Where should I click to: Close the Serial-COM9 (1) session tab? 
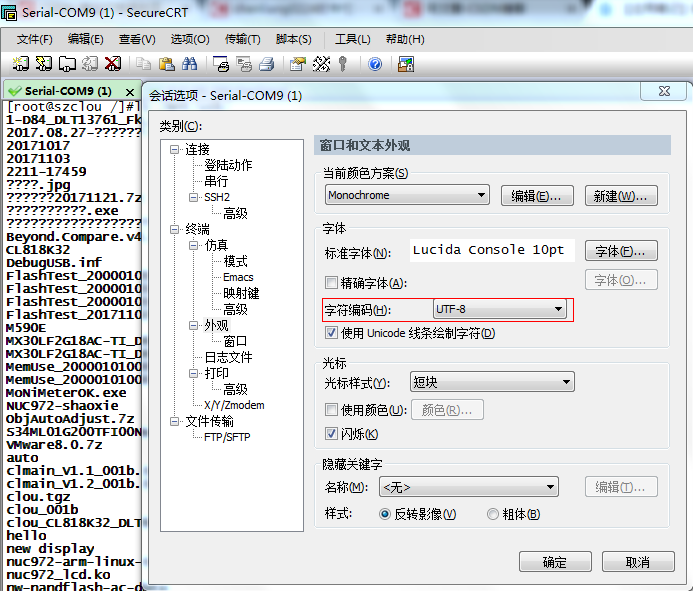click(x=130, y=92)
